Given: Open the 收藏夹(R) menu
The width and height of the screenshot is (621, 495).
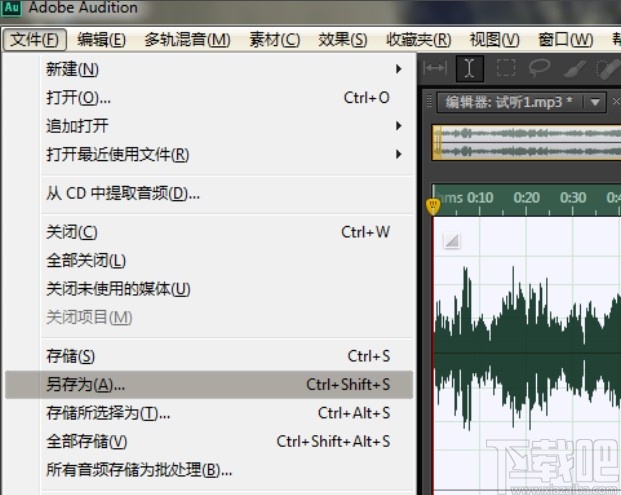Looking at the screenshot, I should (419, 40).
